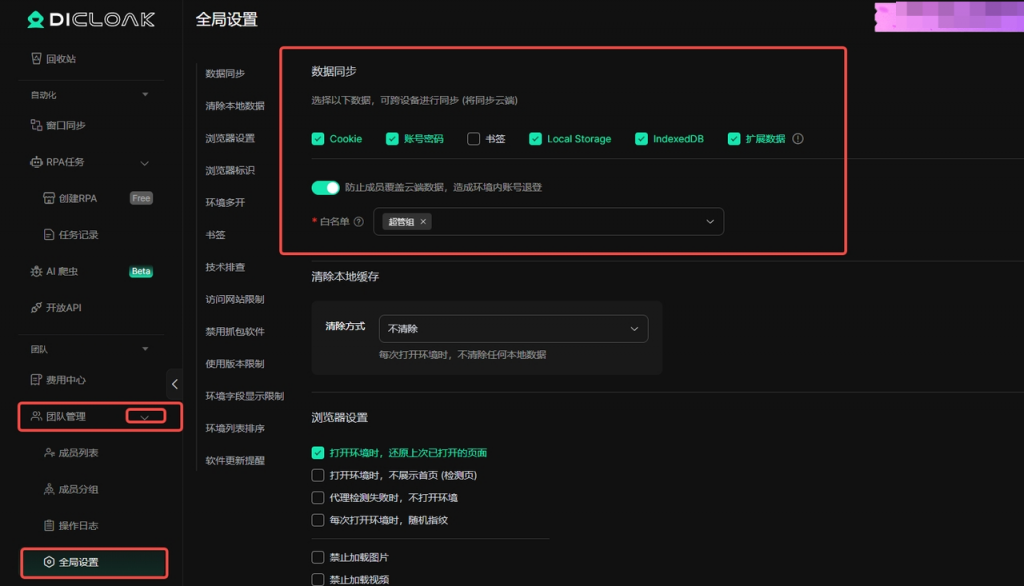The image size is (1024, 586).
Task: Expand the 白名单 selection dropdown
Action: click(x=710, y=222)
